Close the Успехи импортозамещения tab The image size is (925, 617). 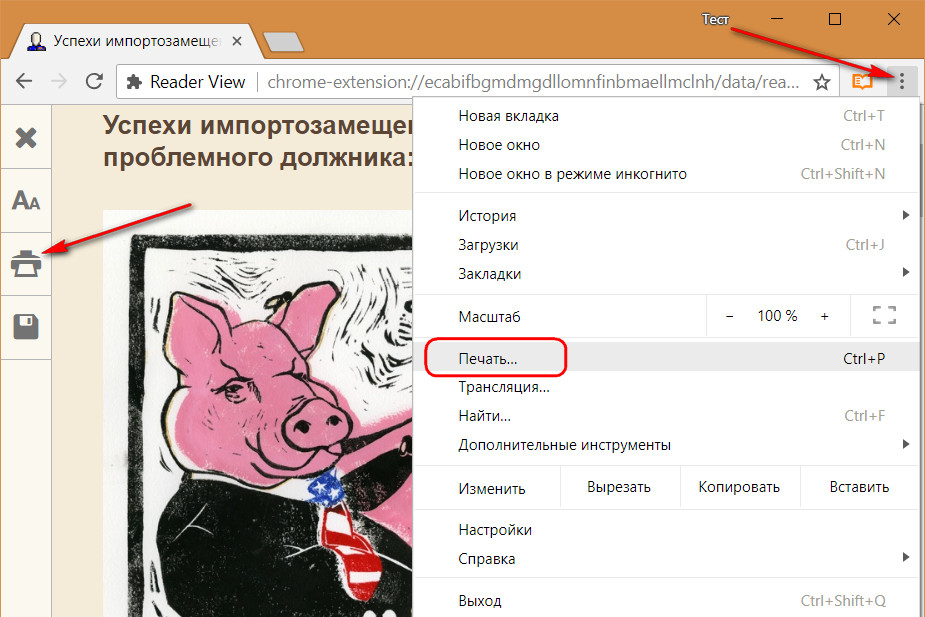(237, 41)
